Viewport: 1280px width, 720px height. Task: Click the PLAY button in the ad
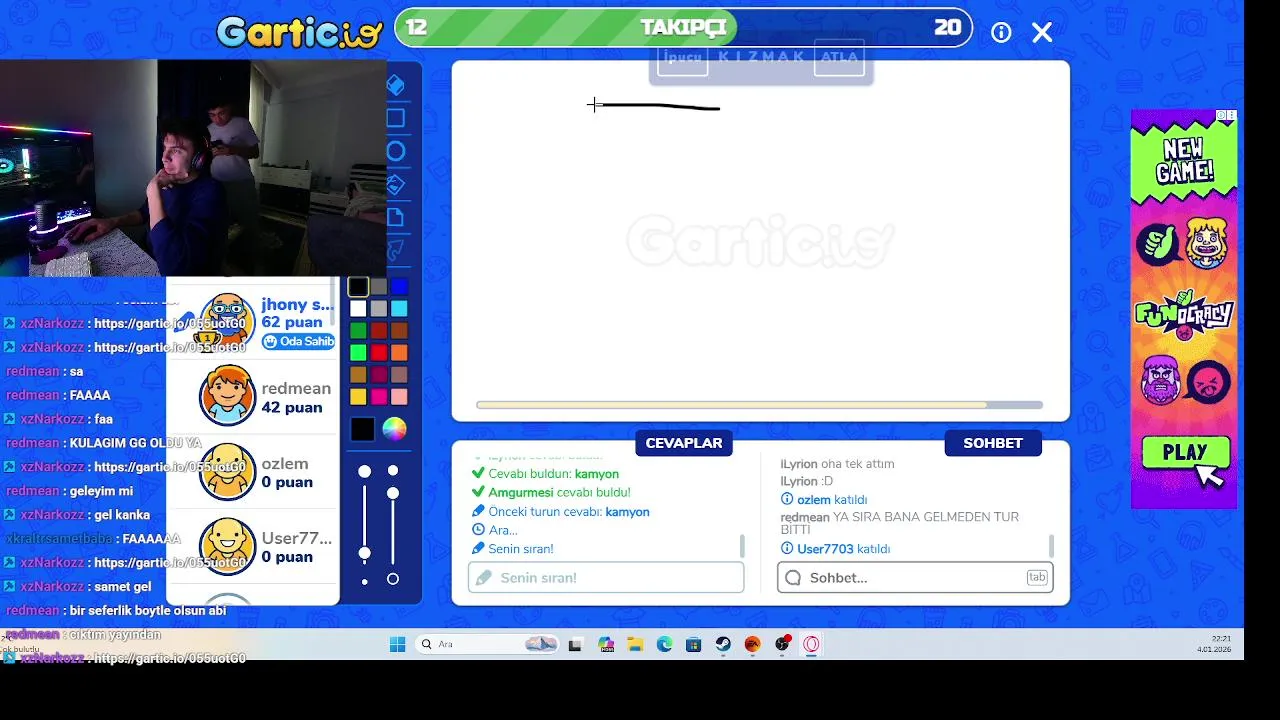(x=1184, y=453)
